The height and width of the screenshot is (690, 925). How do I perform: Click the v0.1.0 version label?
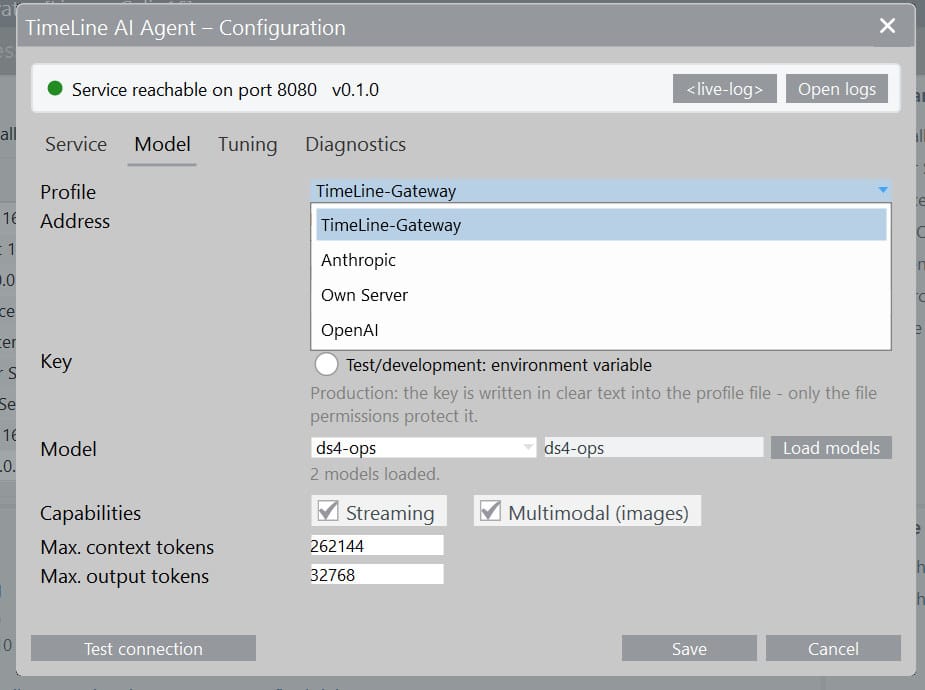355,90
